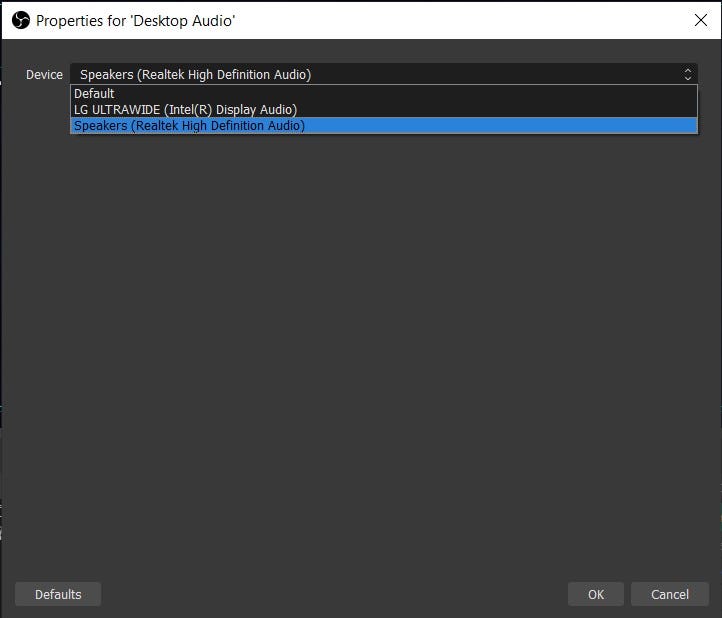Select highlighted Speakers (Realtek High Definition Audio)
The height and width of the screenshot is (618, 722).
(384, 126)
